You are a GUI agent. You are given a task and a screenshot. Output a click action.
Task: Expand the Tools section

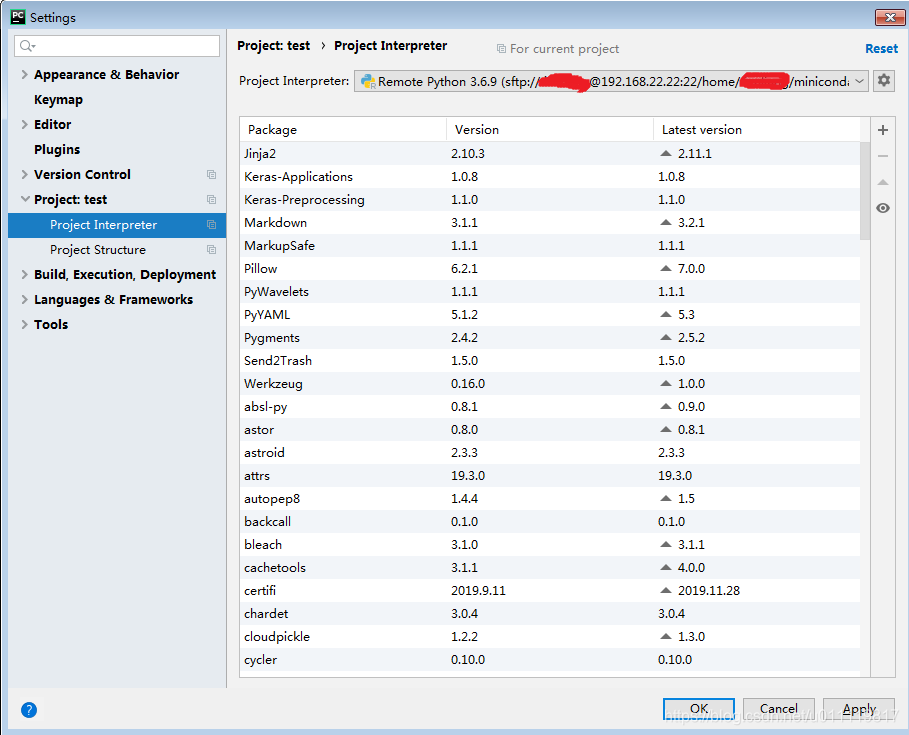point(24,324)
